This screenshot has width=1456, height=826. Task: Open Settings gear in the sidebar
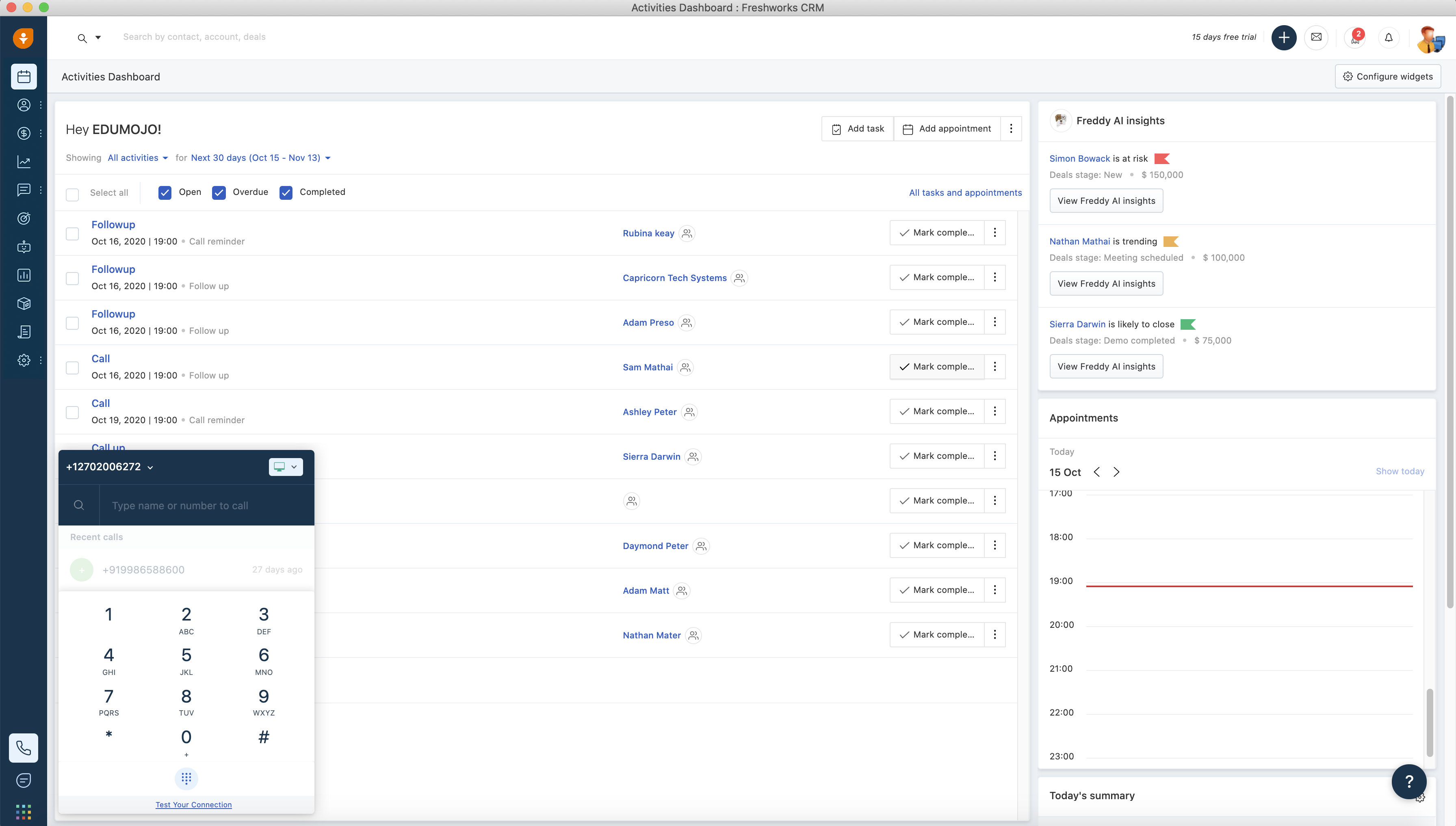click(x=24, y=360)
